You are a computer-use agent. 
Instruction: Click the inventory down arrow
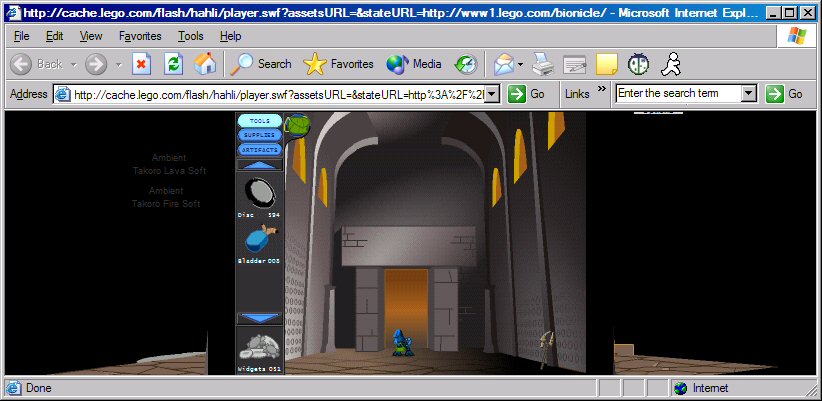[x=260, y=318]
